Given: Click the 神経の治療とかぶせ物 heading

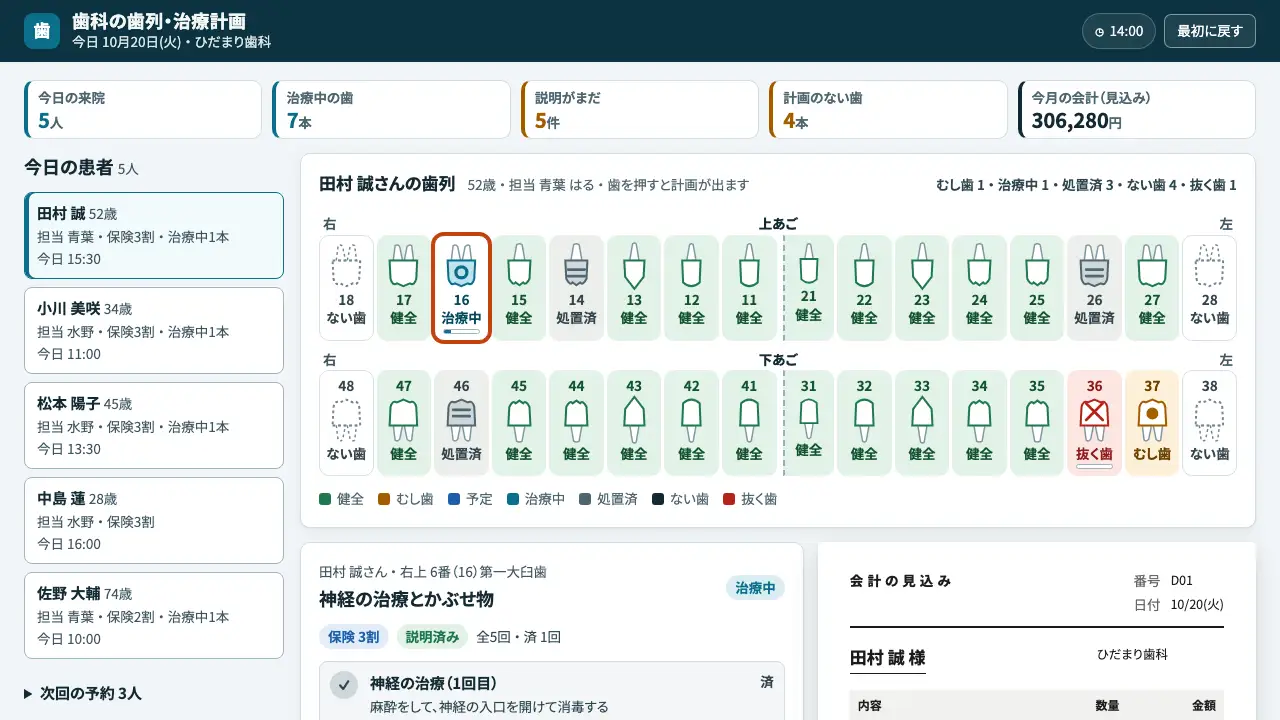Looking at the screenshot, I should (x=406, y=599).
